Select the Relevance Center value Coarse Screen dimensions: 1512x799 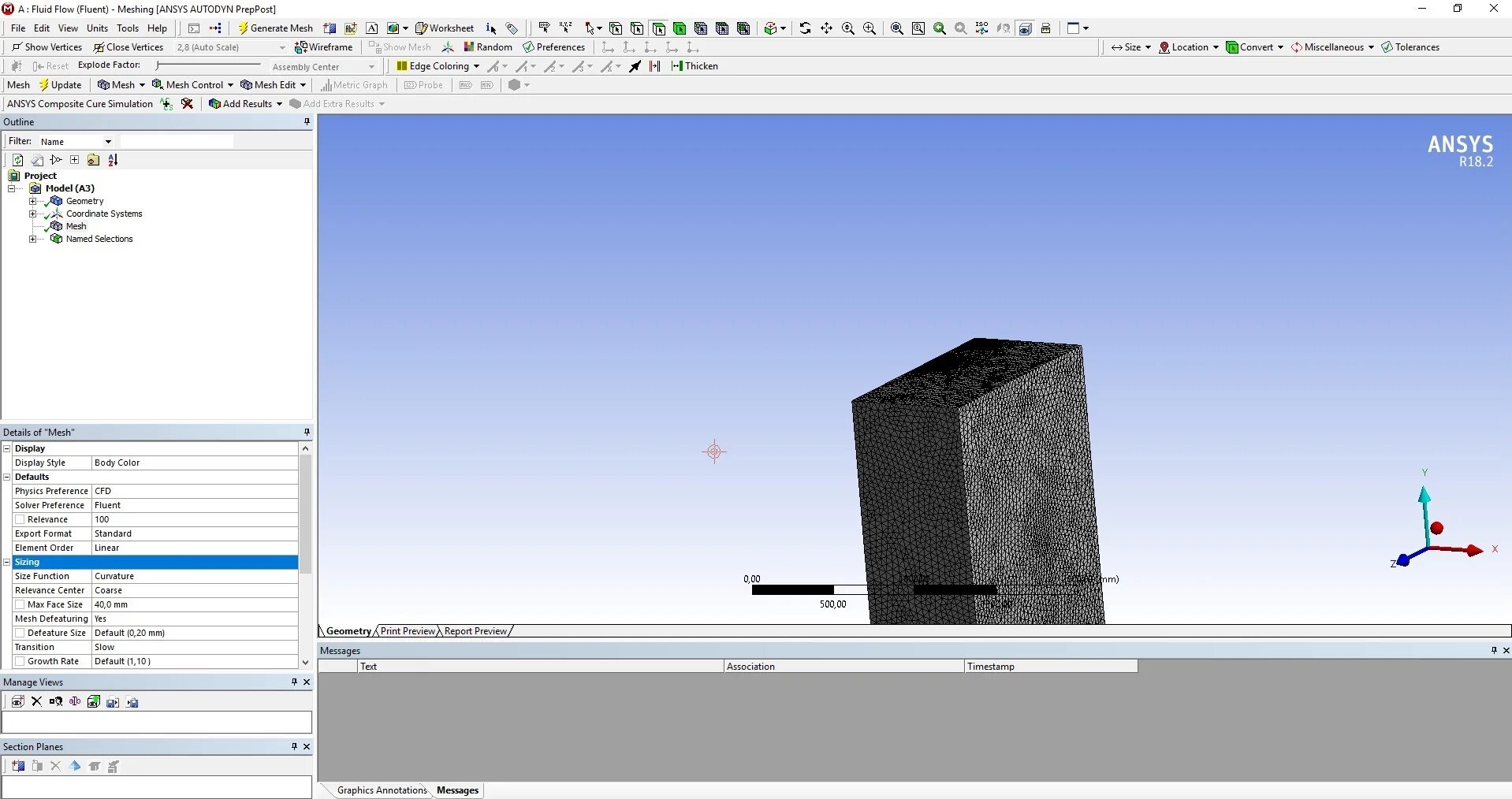tap(195, 590)
